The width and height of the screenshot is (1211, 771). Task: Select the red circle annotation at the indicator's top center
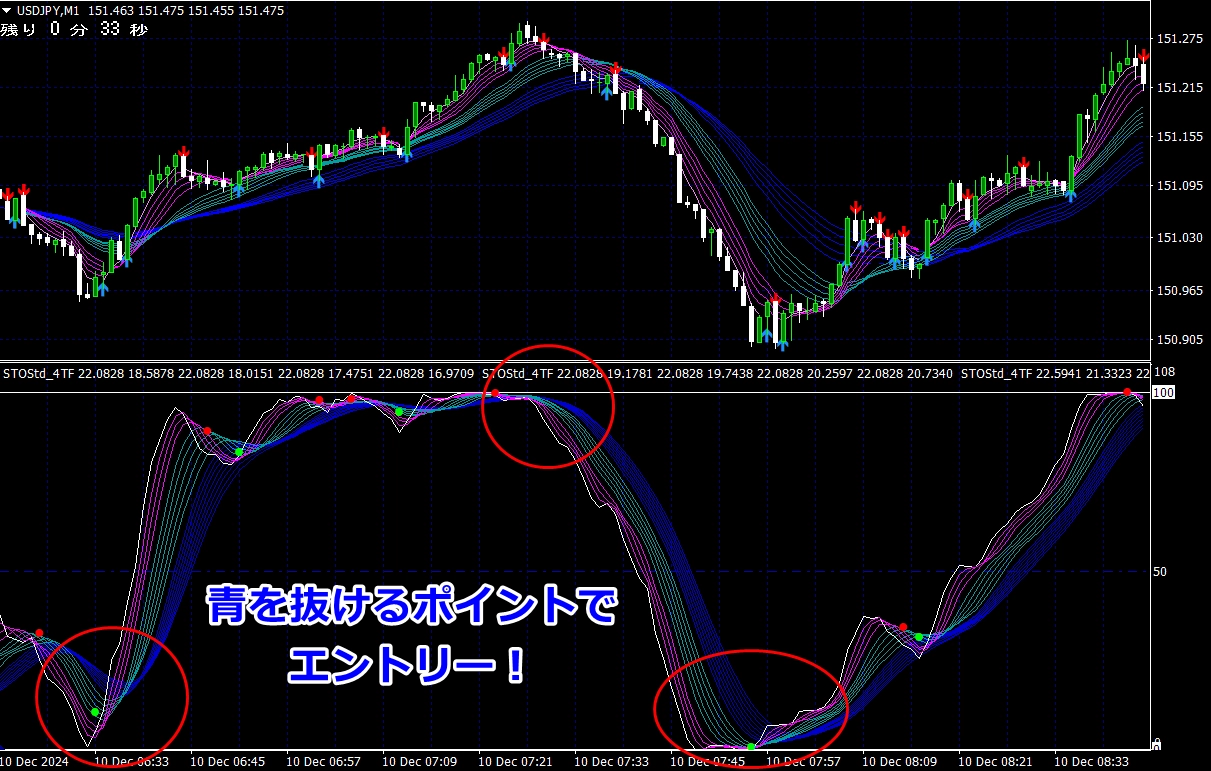548,406
